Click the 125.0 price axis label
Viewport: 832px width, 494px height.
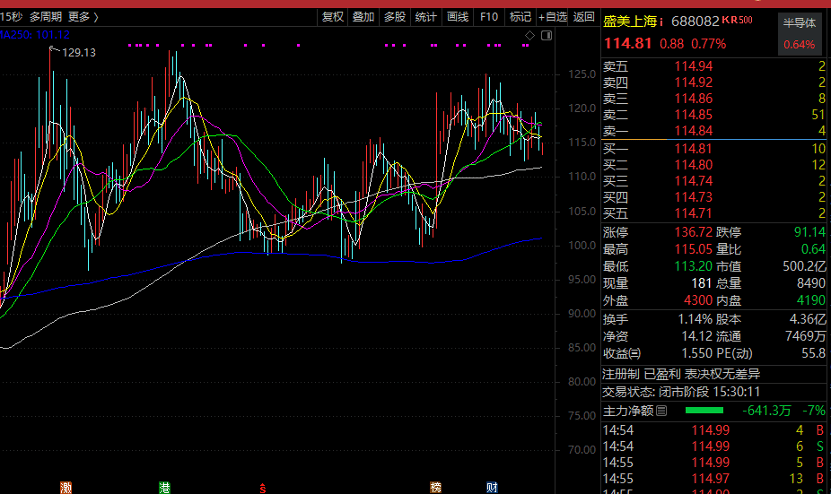tap(582, 74)
